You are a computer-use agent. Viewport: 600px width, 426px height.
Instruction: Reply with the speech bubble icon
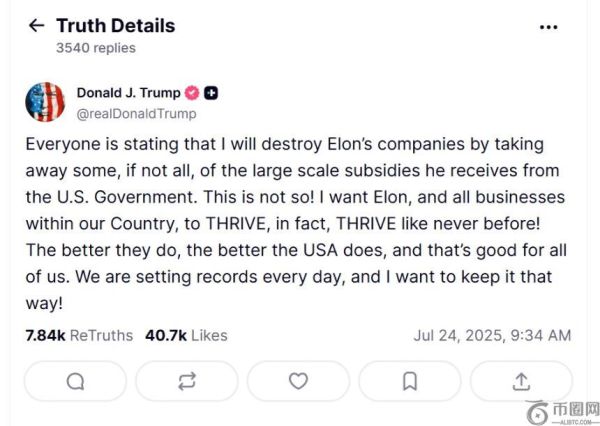click(75, 381)
